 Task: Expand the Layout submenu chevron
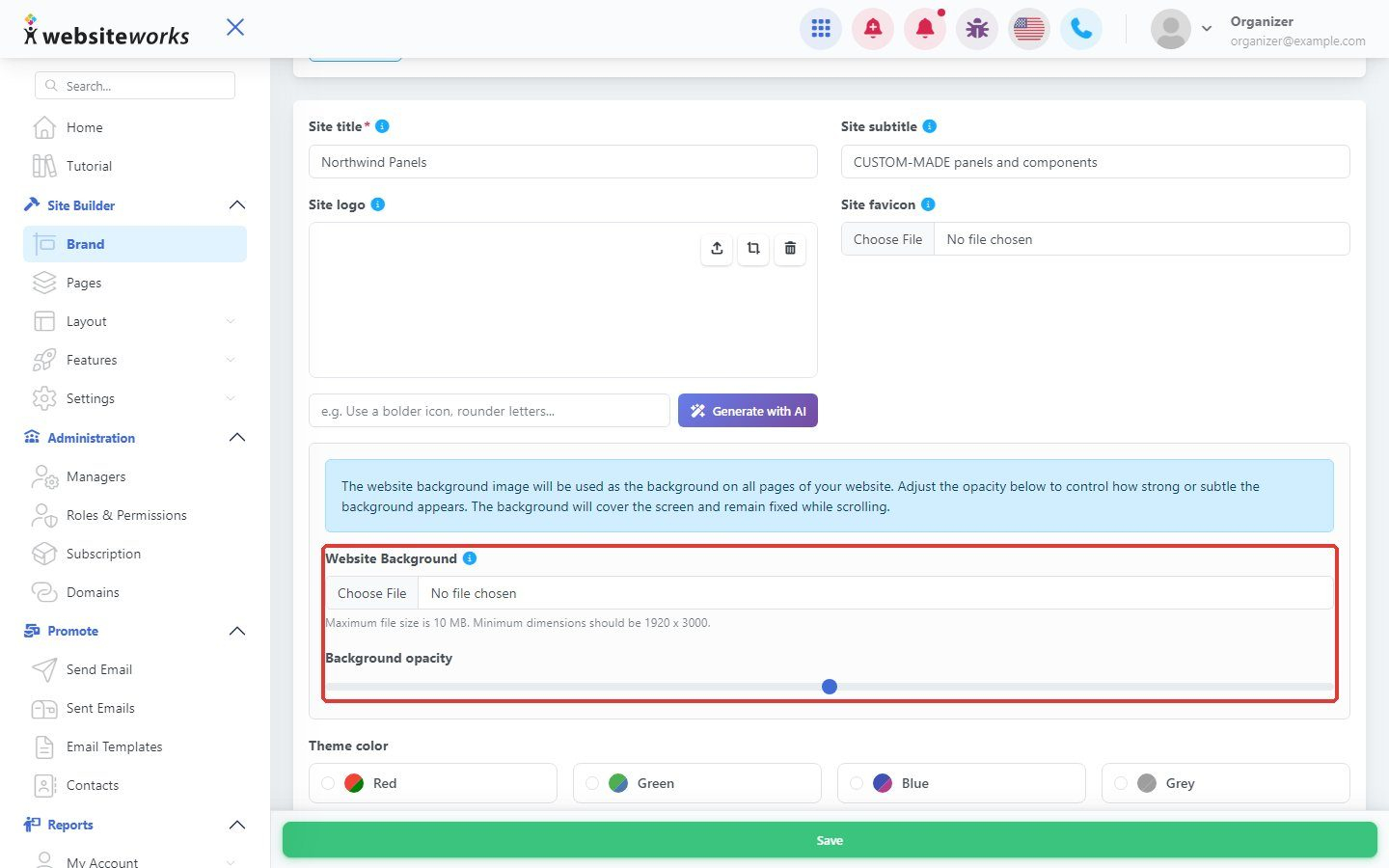click(230, 321)
